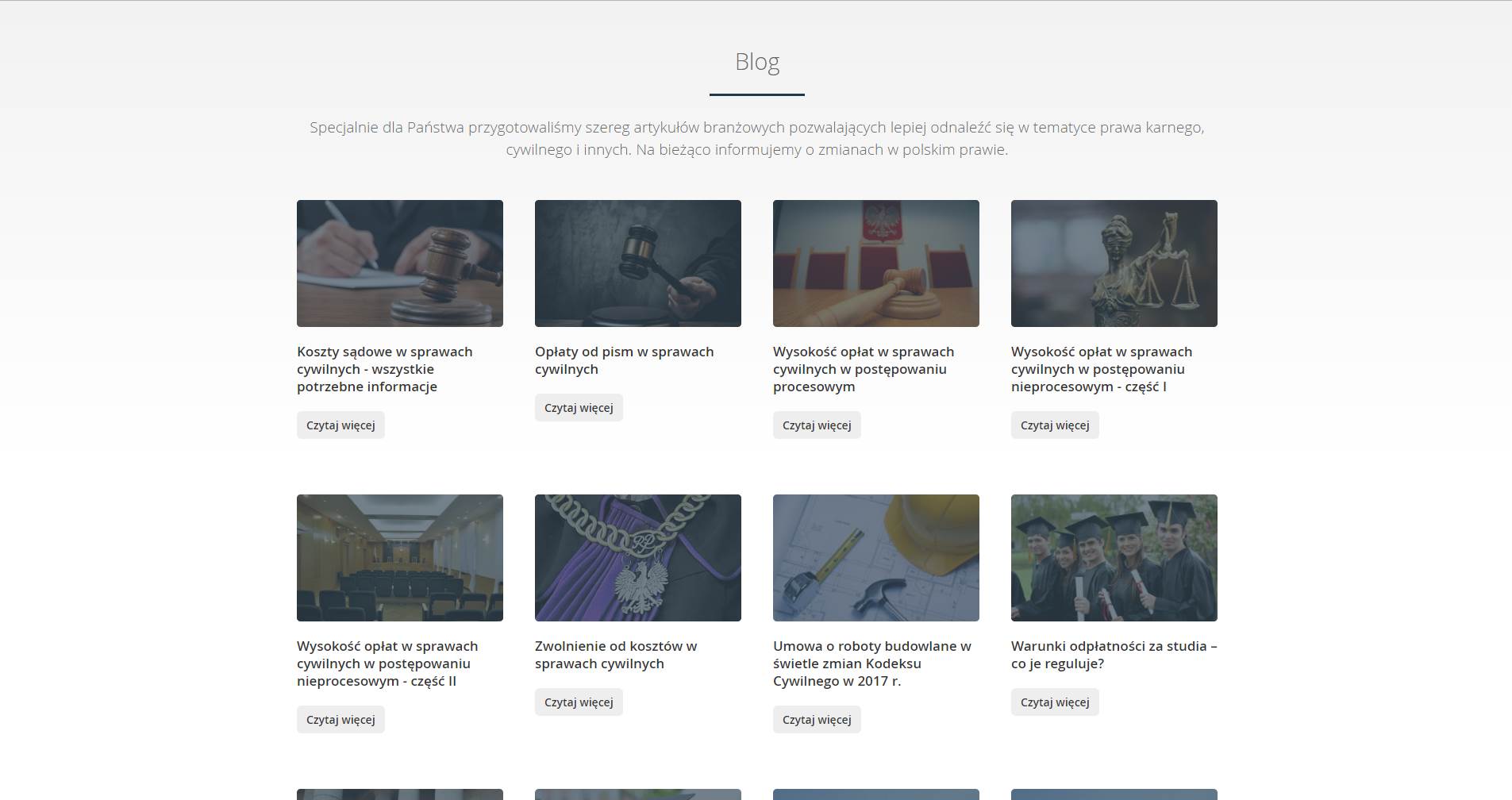Screen dimensions: 1512x800
Task: Click the Umowa o roboty budowlane title link
Action: (872, 663)
